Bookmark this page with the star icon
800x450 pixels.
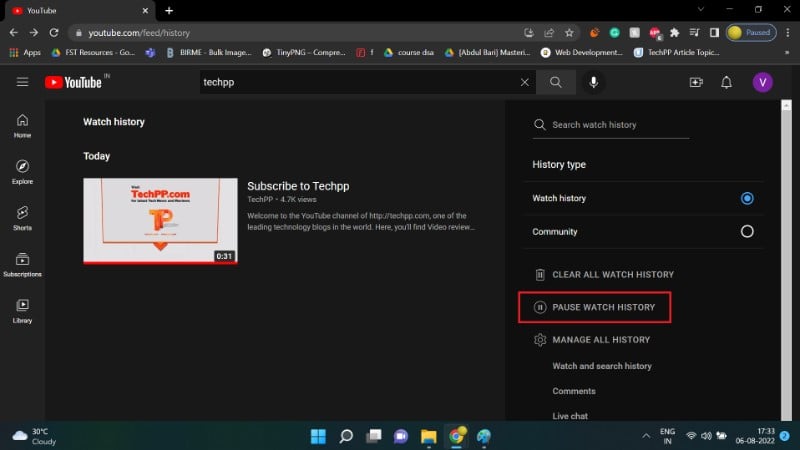pos(569,33)
